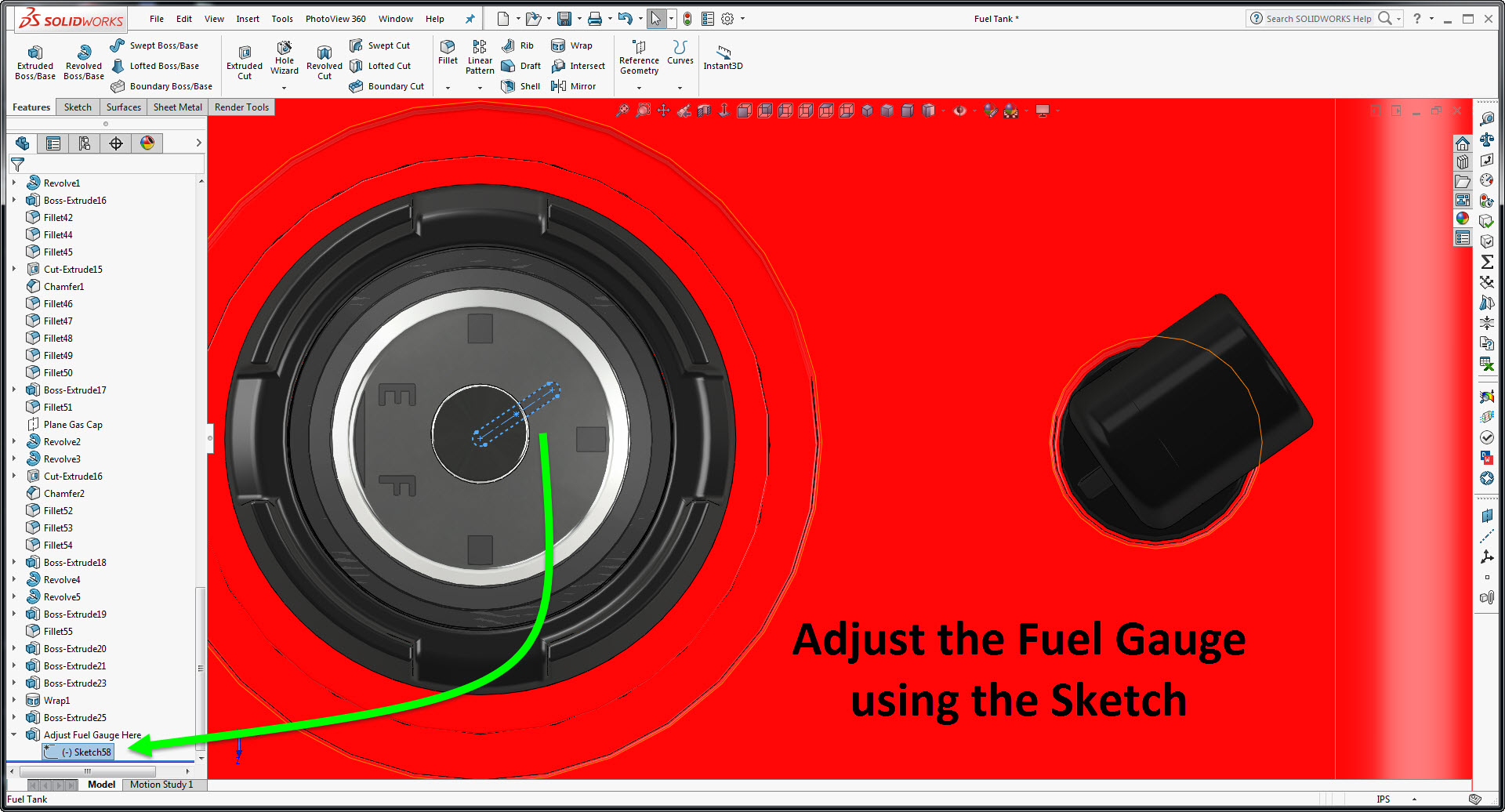The height and width of the screenshot is (812, 1505).
Task: Open the Tools menu
Action: pyautogui.click(x=282, y=19)
